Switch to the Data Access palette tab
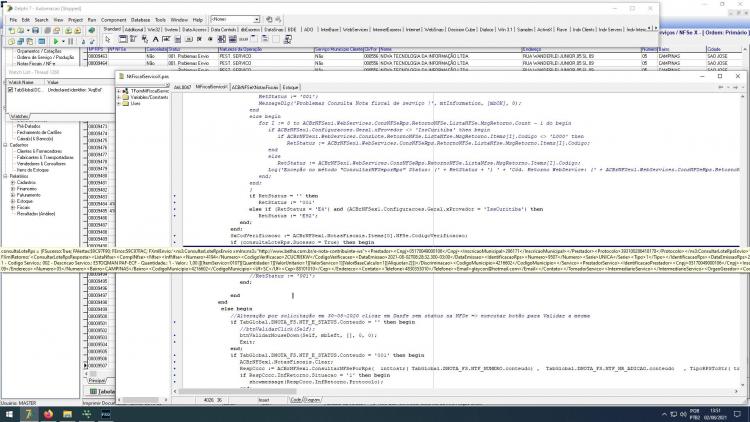 pos(194,30)
